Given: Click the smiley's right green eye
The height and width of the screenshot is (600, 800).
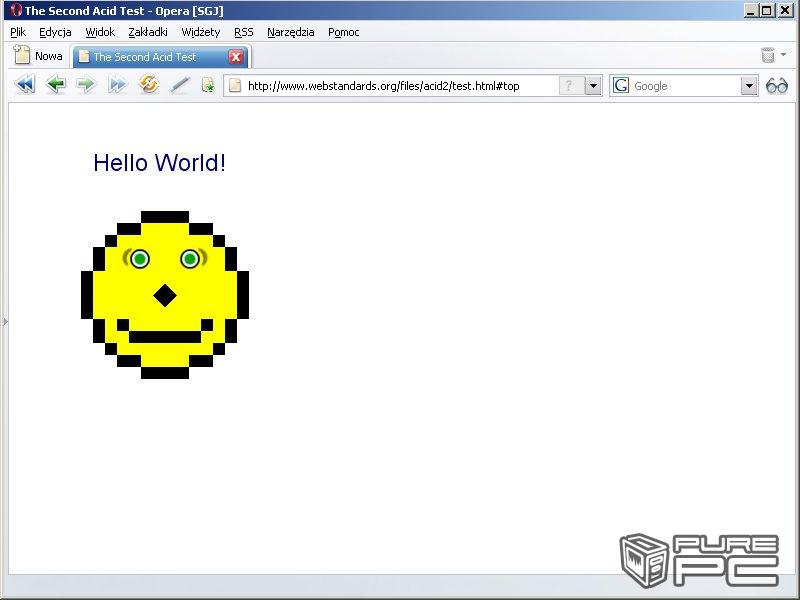Looking at the screenshot, I should (x=190, y=259).
